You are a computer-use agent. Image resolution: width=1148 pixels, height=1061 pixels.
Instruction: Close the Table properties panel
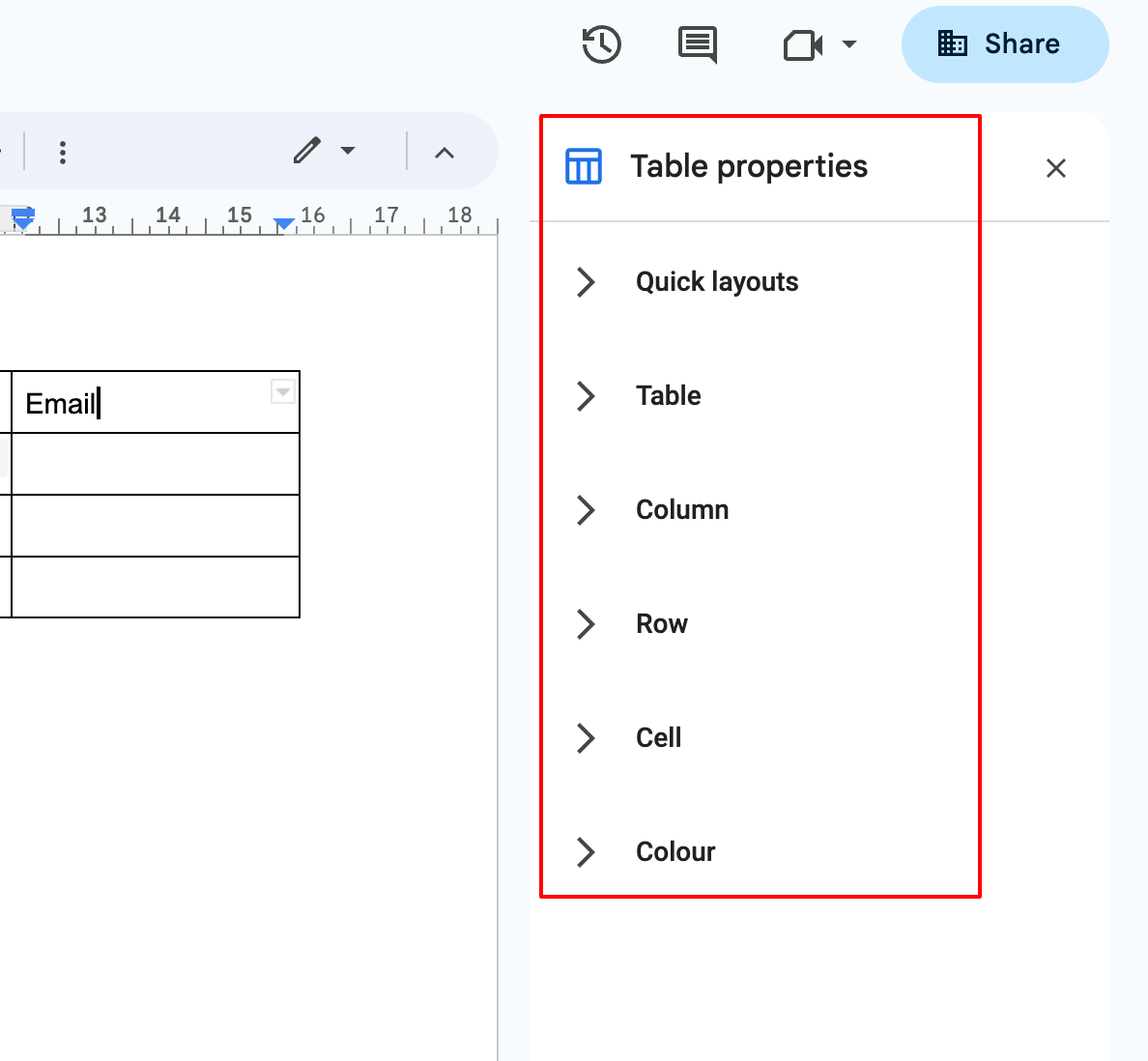[1055, 168]
